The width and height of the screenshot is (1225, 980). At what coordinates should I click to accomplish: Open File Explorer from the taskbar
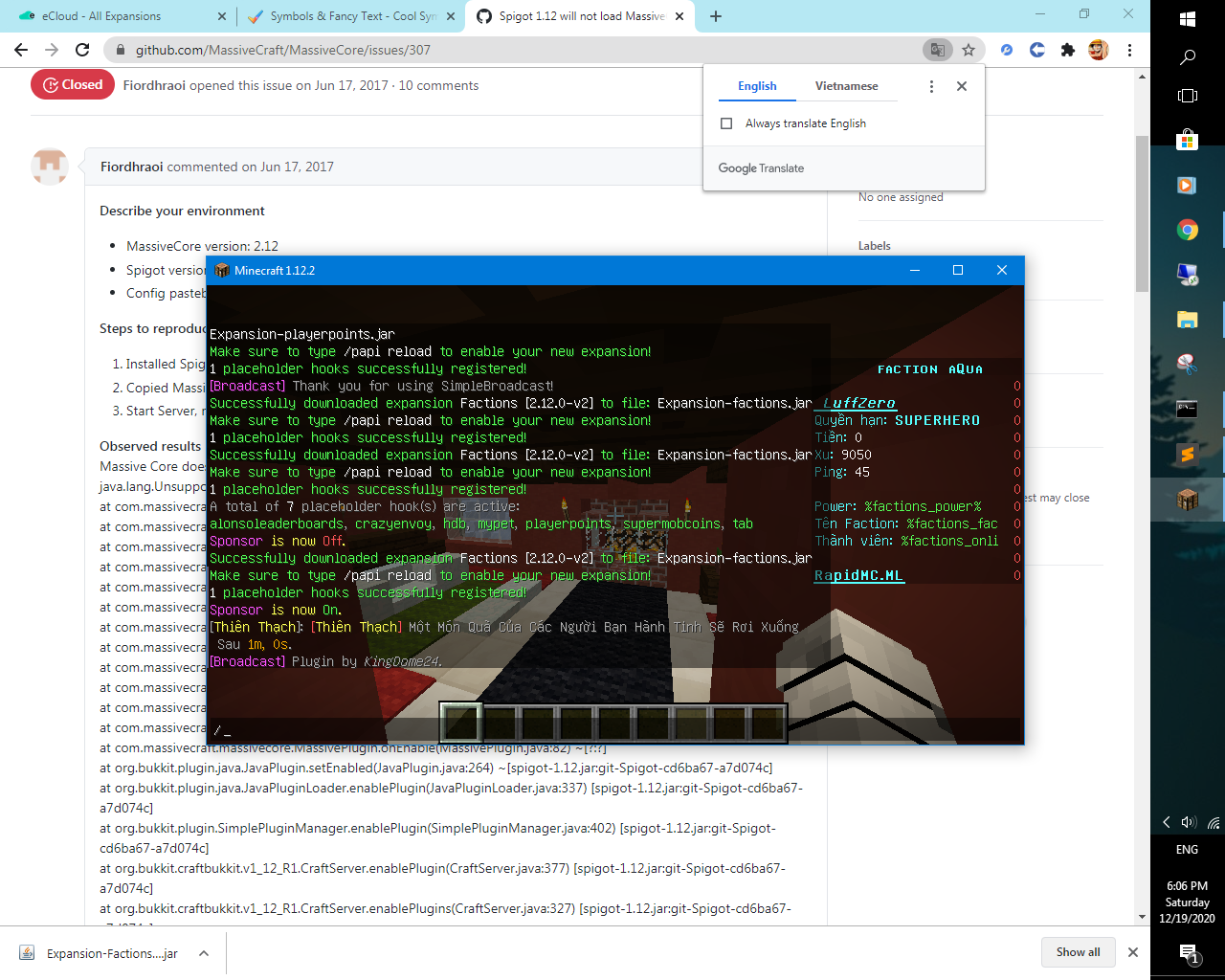pyautogui.click(x=1188, y=320)
